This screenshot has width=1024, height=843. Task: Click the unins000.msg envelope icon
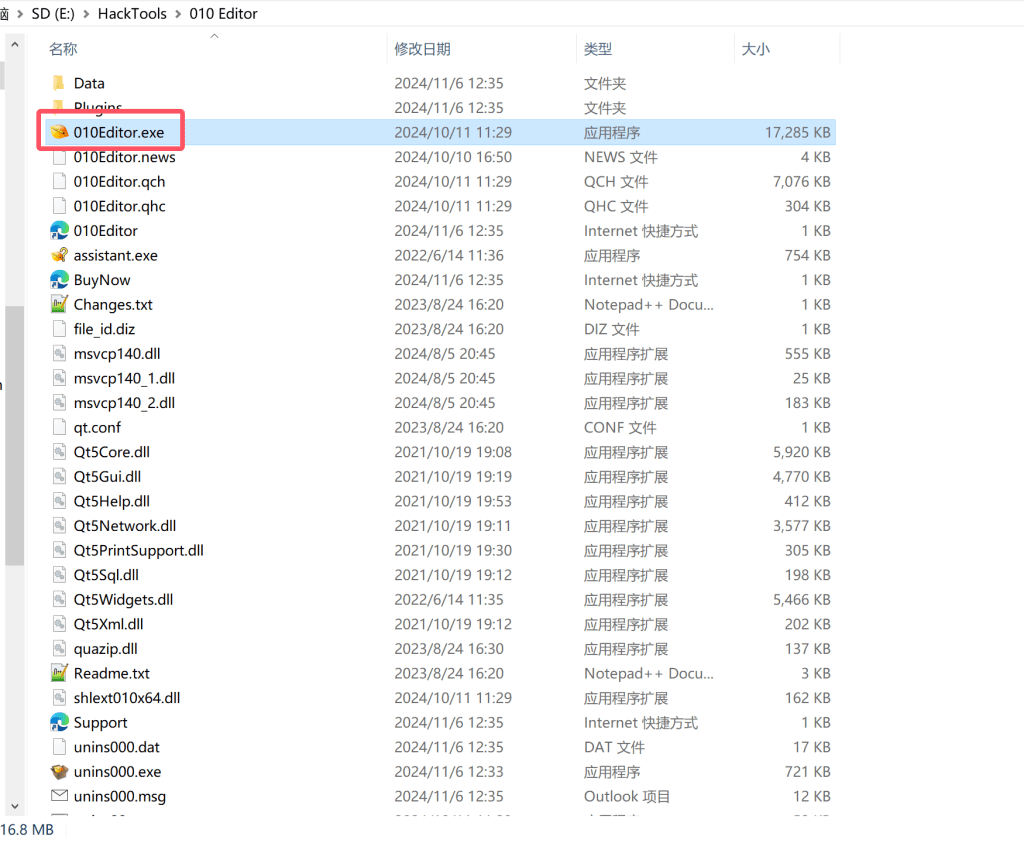click(x=59, y=796)
